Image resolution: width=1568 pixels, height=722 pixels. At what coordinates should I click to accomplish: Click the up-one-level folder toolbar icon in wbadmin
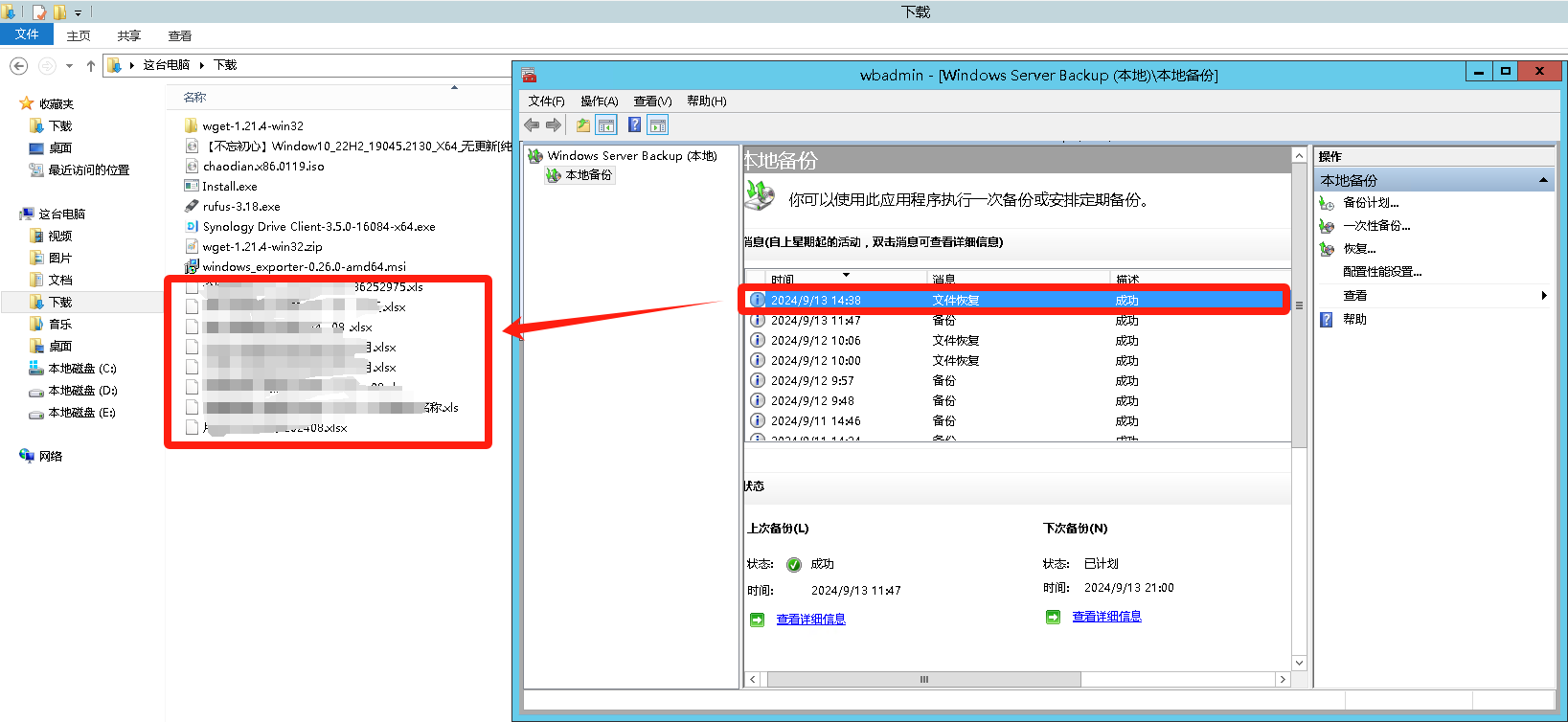[x=582, y=125]
